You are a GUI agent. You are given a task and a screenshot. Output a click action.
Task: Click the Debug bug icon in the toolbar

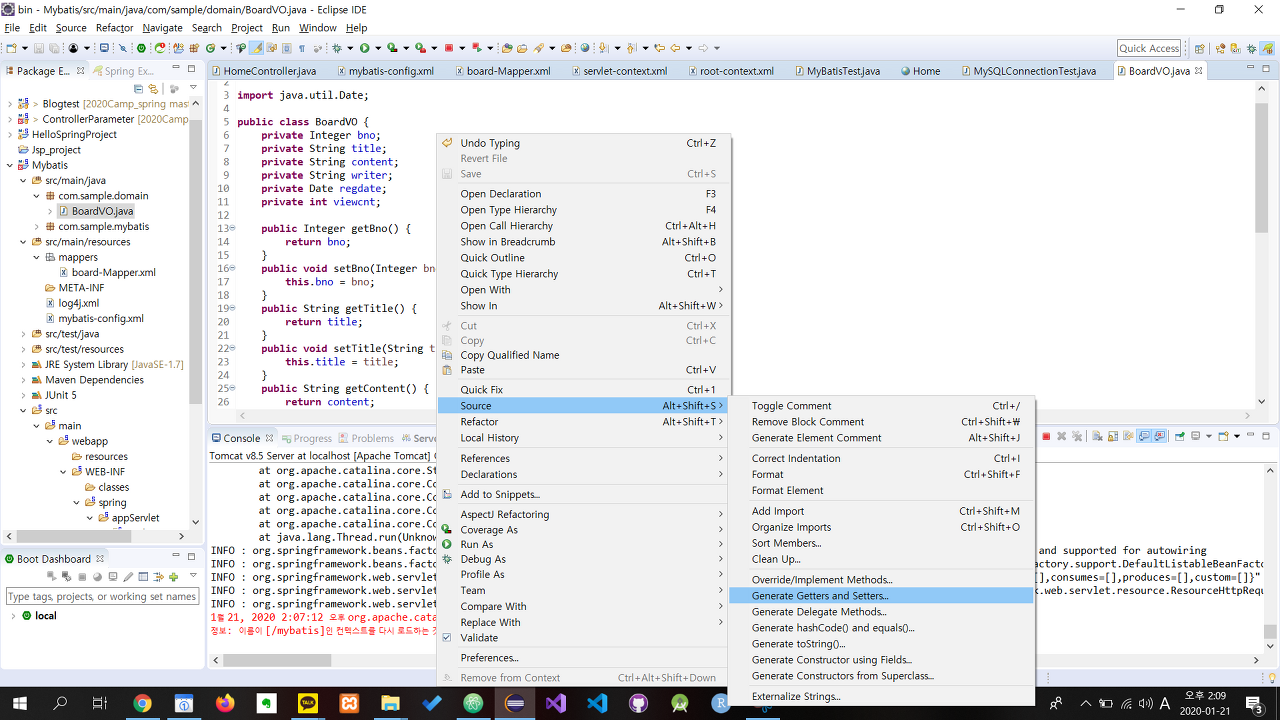point(336,48)
